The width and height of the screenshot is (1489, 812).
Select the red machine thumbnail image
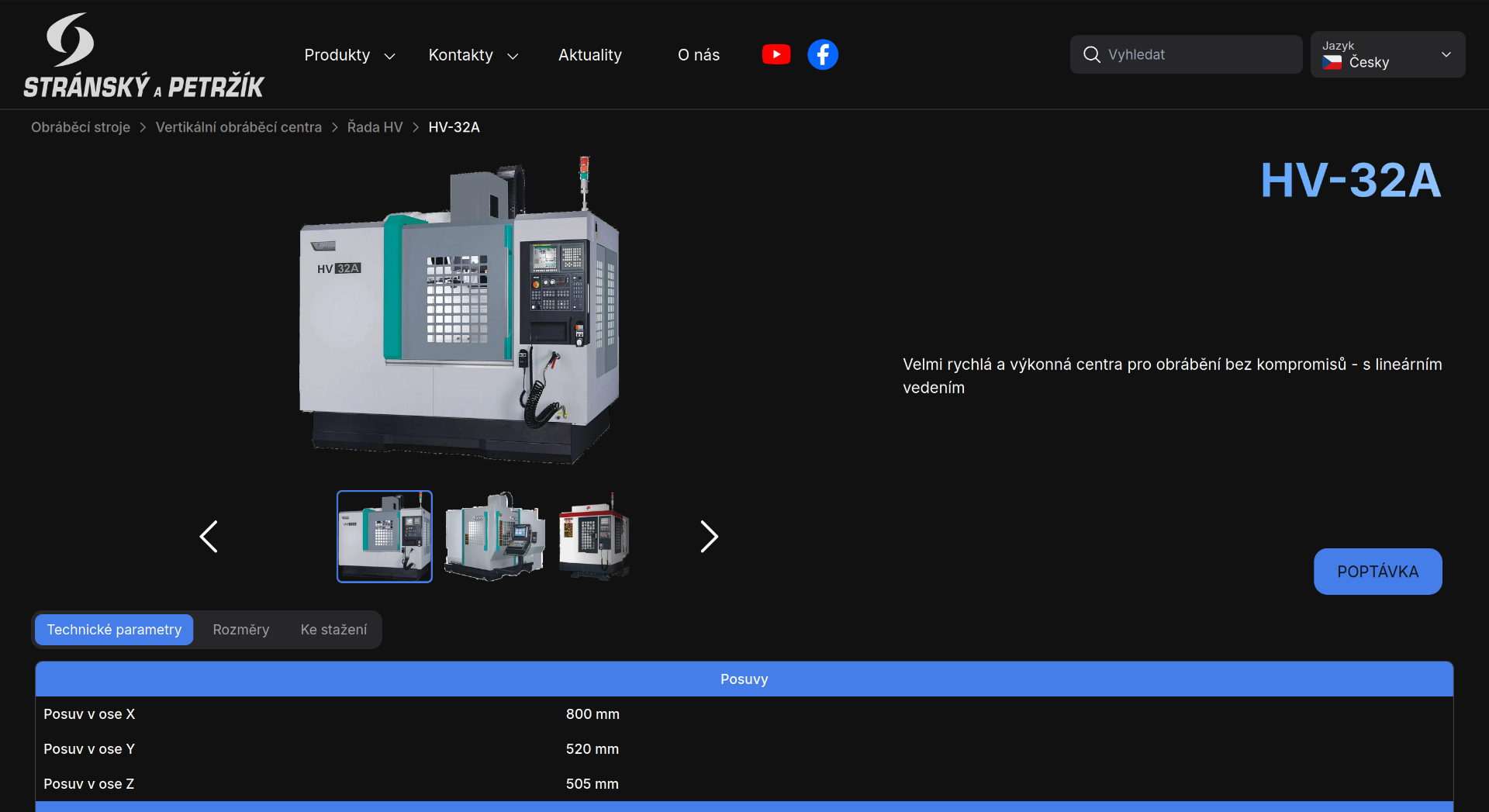coord(597,536)
